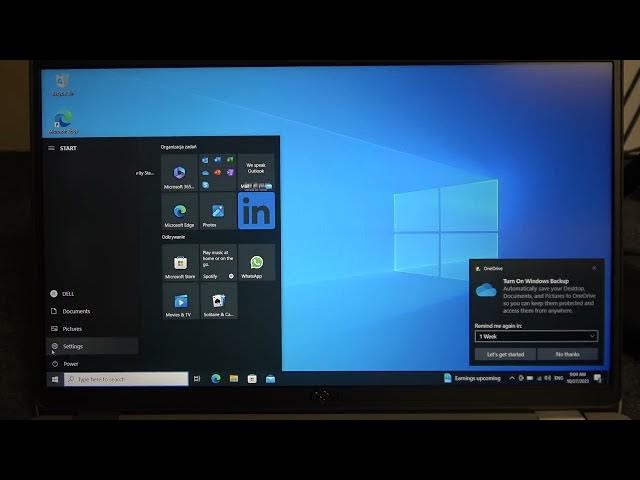This screenshot has height=480, width=640.
Task: Open the Movies & TV tile
Action: tap(179, 301)
